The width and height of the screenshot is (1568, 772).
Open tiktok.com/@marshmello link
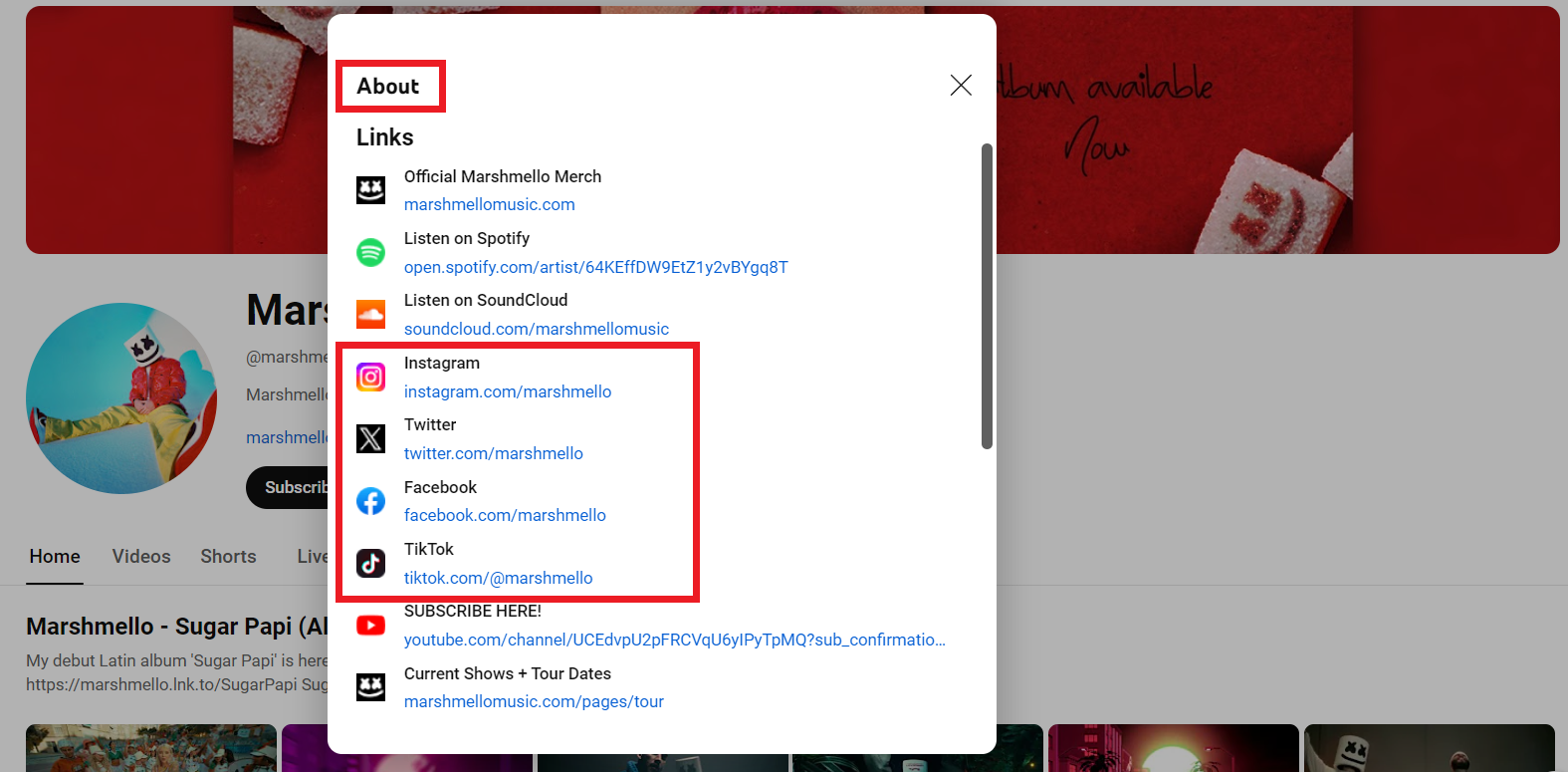coord(498,578)
